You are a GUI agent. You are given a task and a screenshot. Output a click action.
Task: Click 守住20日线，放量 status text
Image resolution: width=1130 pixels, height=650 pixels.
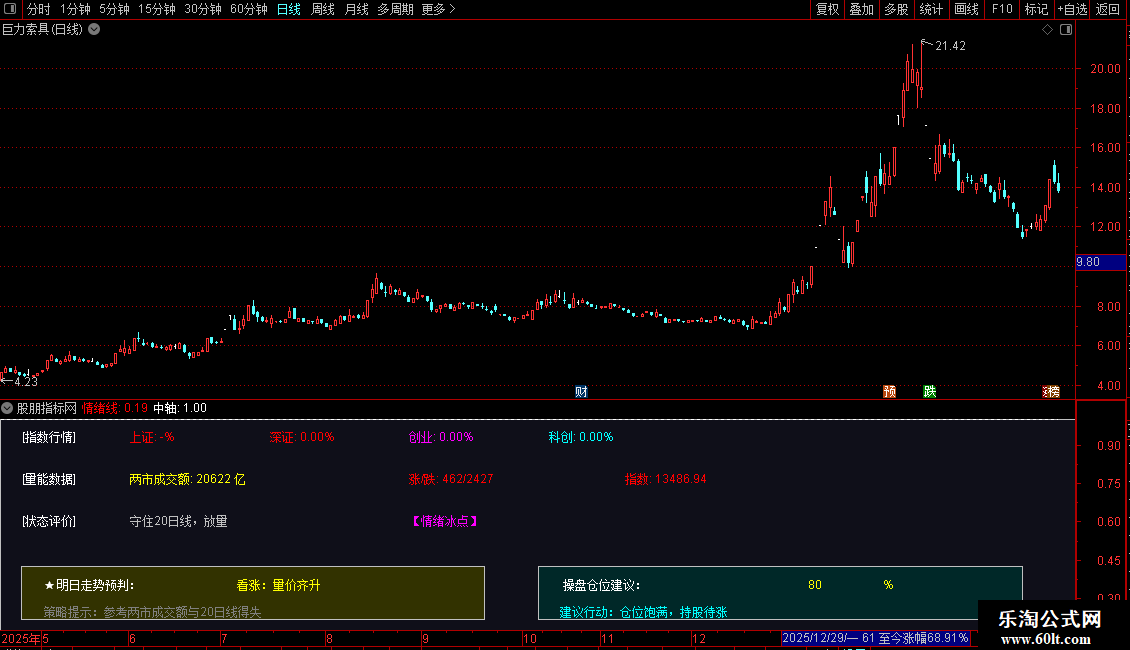[x=178, y=521]
